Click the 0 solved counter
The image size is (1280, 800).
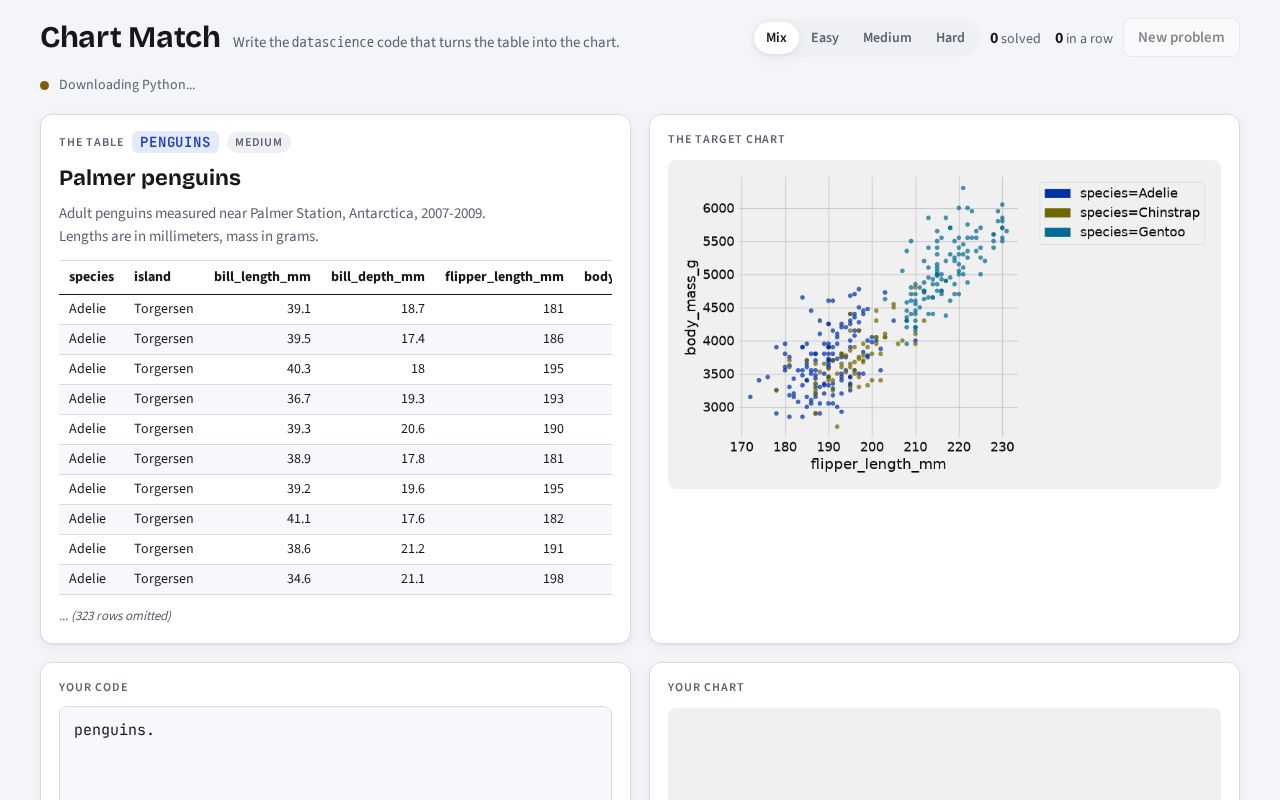(1015, 38)
